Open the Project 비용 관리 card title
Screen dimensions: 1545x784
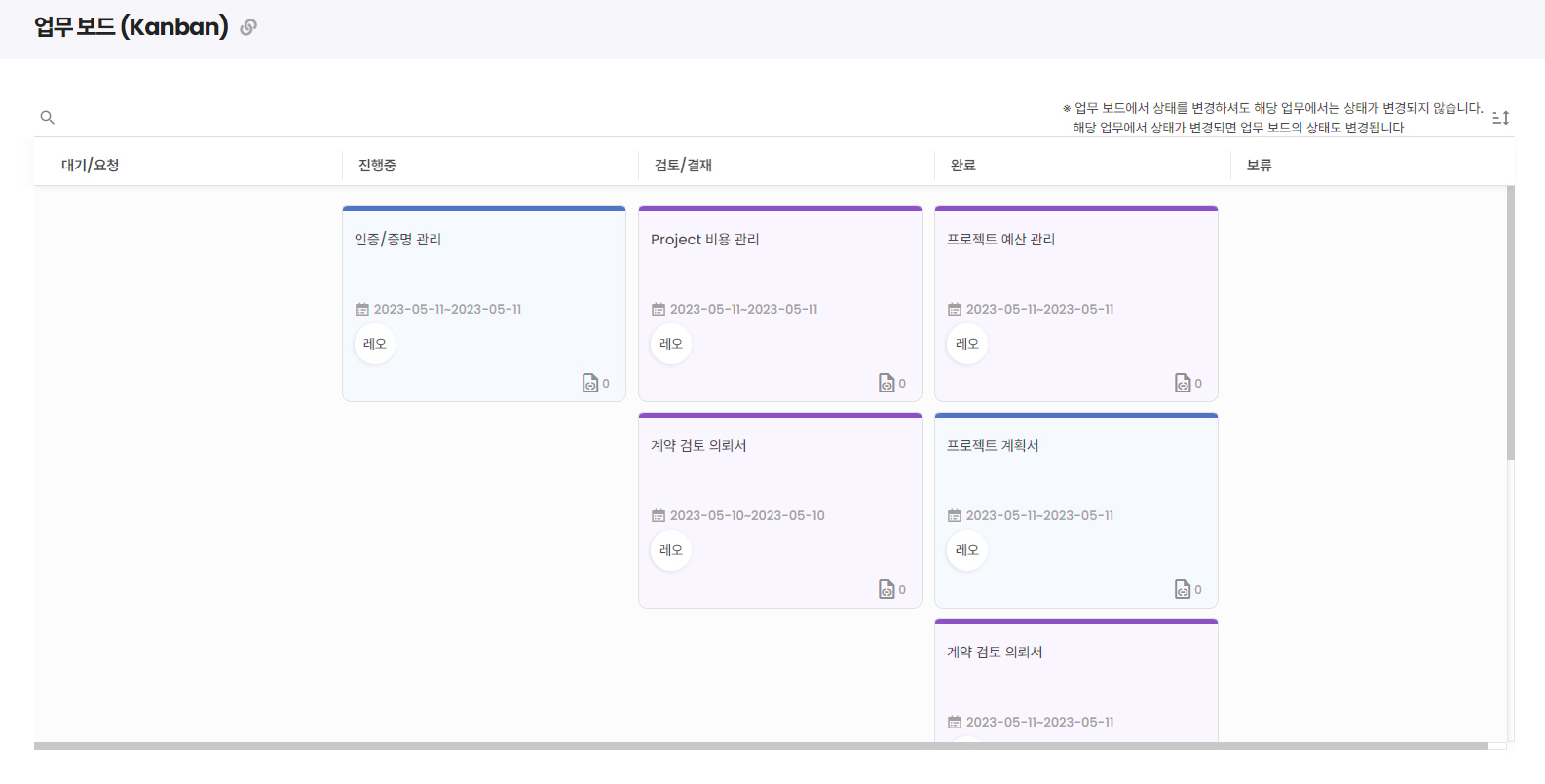[x=704, y=240]
